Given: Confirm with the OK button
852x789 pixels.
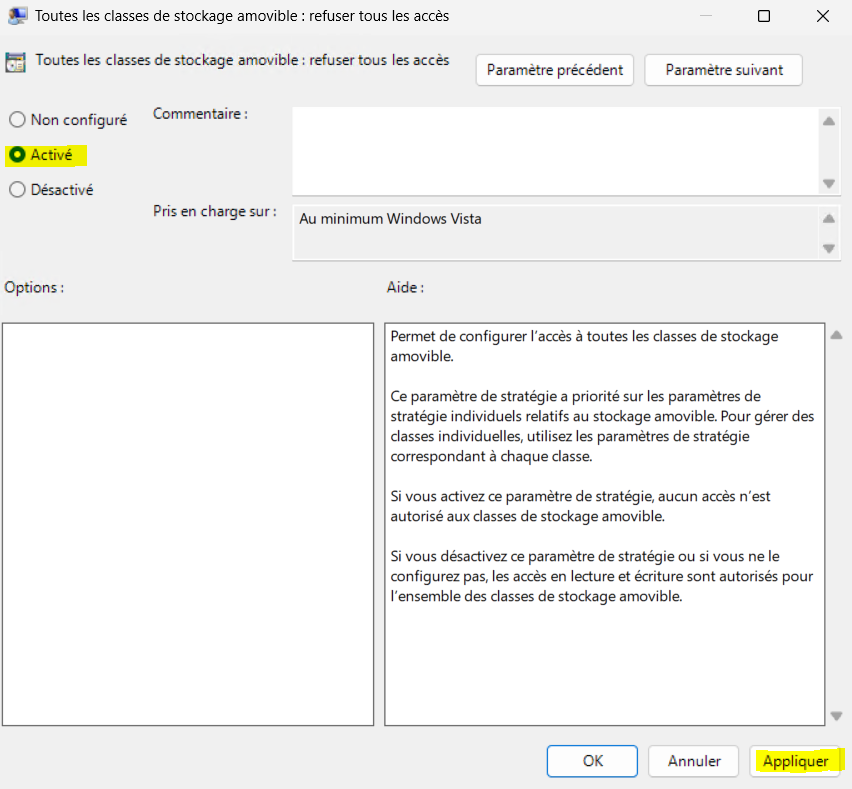Looking at the screenshot, I should pyautogui.click(x=592, y=761).
